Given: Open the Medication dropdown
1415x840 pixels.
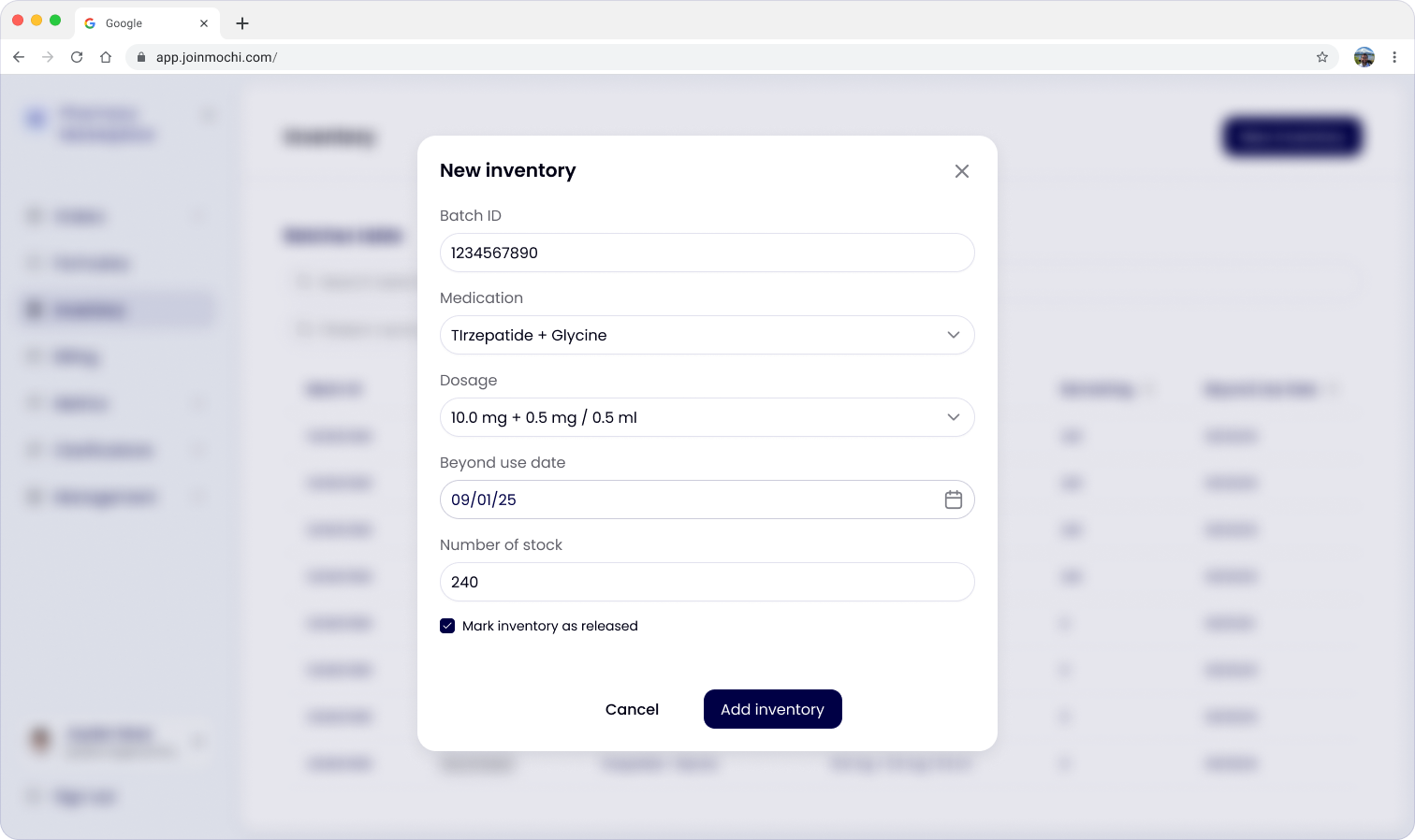Looking at the screenshot, I should click(x=707, y=335).
